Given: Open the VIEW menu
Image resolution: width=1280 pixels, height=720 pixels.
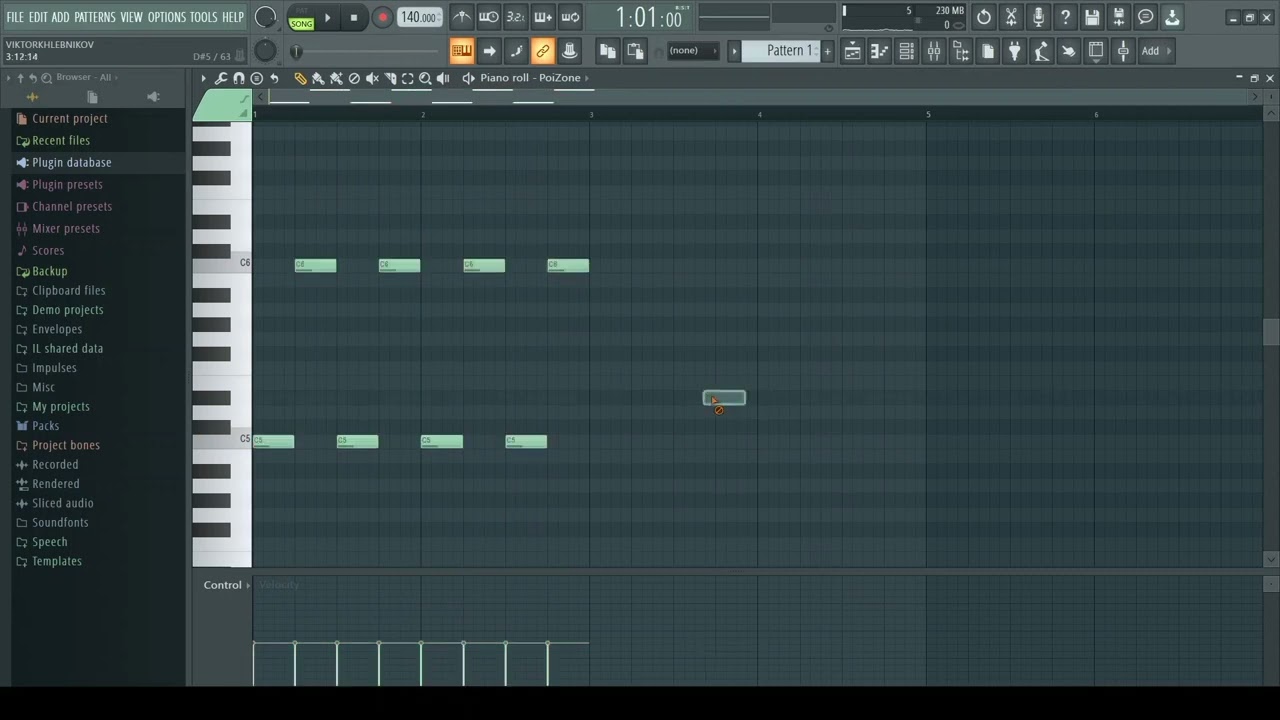Looking at the screenshot, I should [x=131, y=17].
